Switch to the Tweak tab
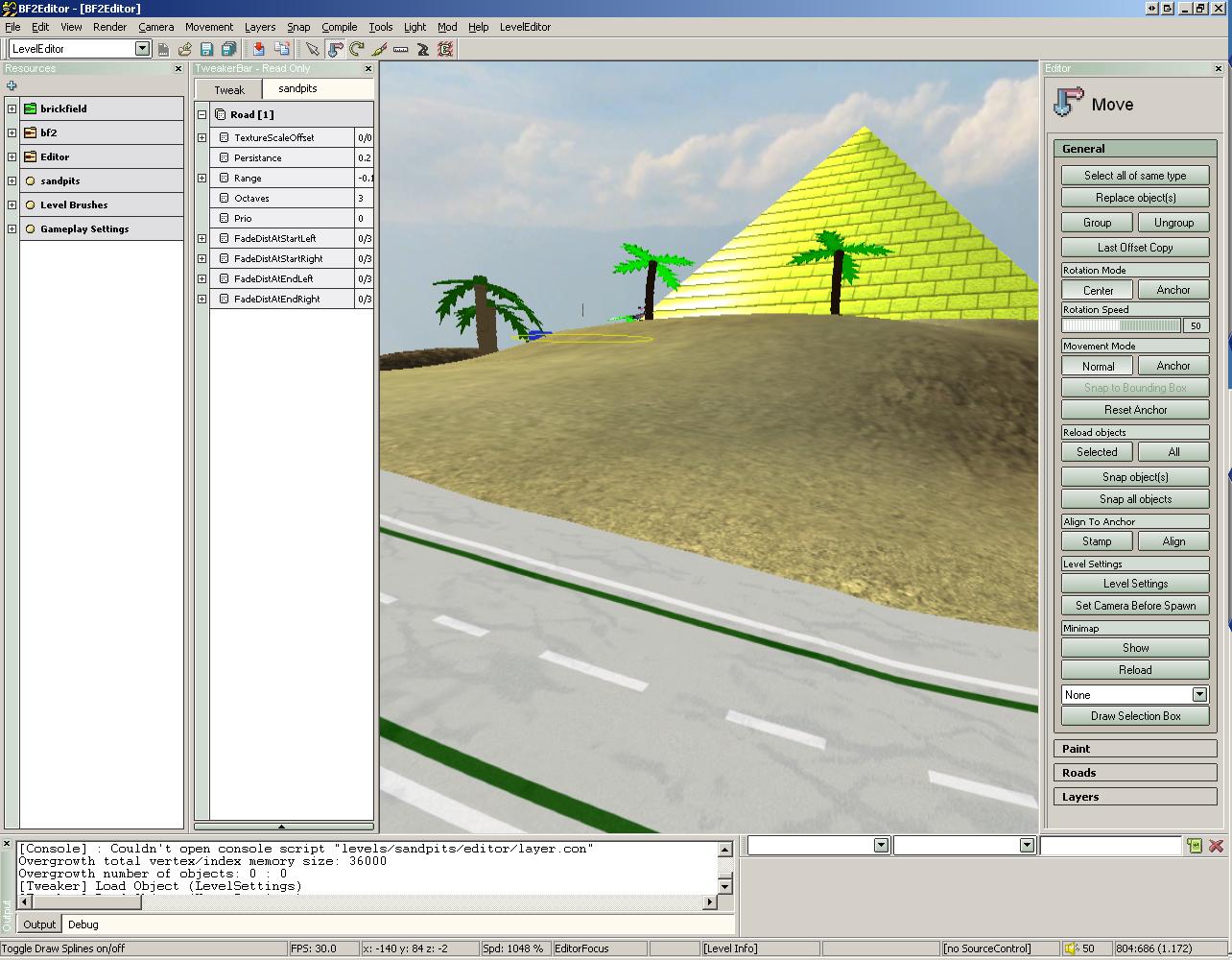Screen dimensions: 1232x960 pos(228,89)
